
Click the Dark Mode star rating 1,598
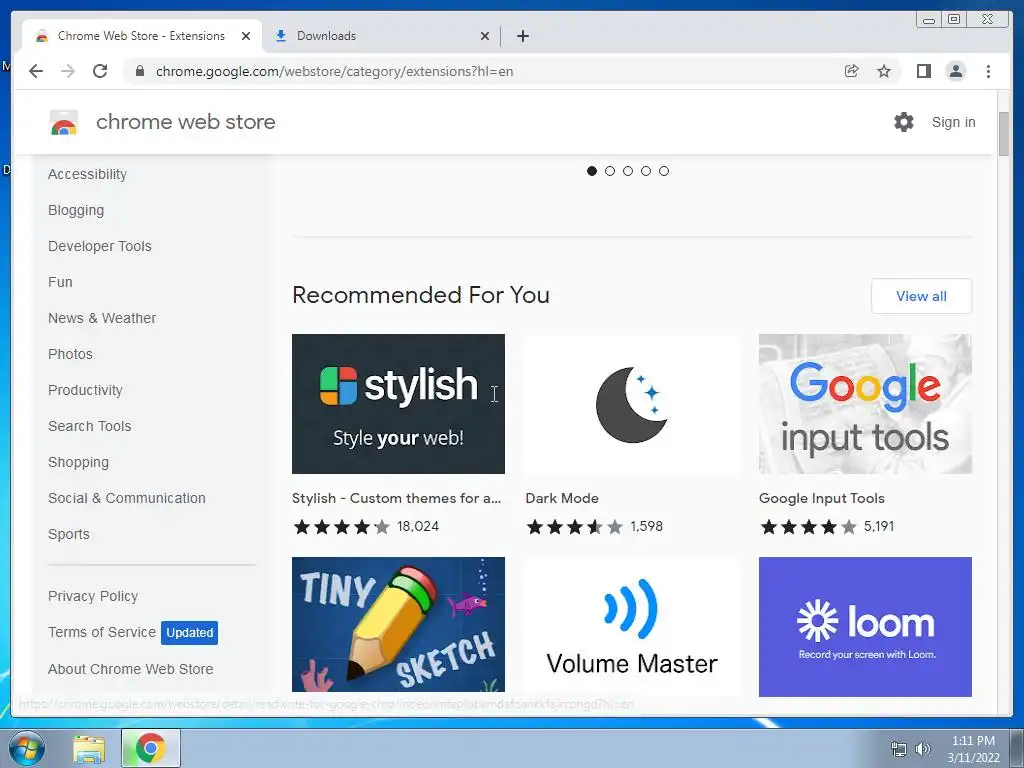click(594, 526)
